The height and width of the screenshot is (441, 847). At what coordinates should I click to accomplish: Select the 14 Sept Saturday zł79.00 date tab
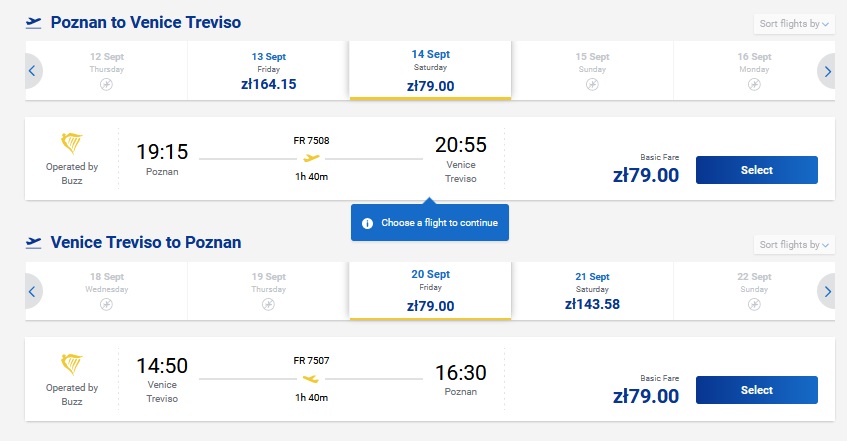(x=431, y=70)
